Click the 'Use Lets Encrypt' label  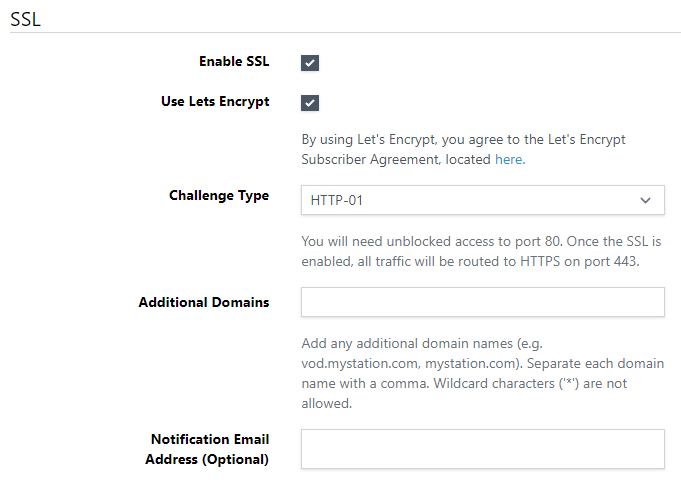[215, 102]
